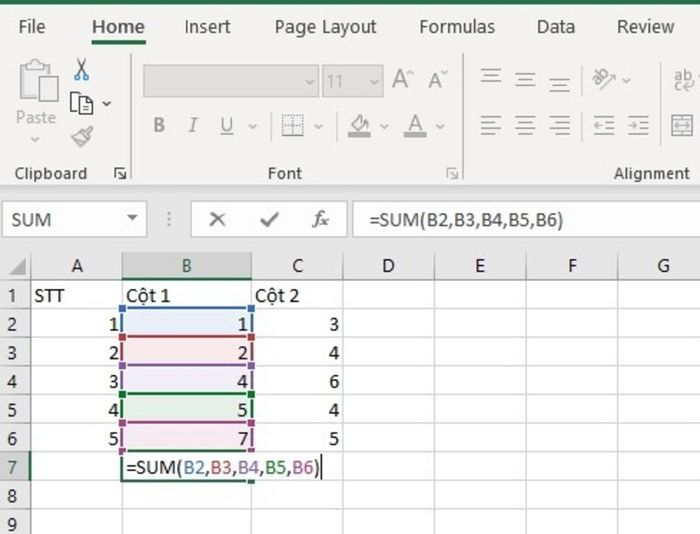Open Font settings dialog launcher
Viewport: 700px width, 534px height.
point(452,173)
